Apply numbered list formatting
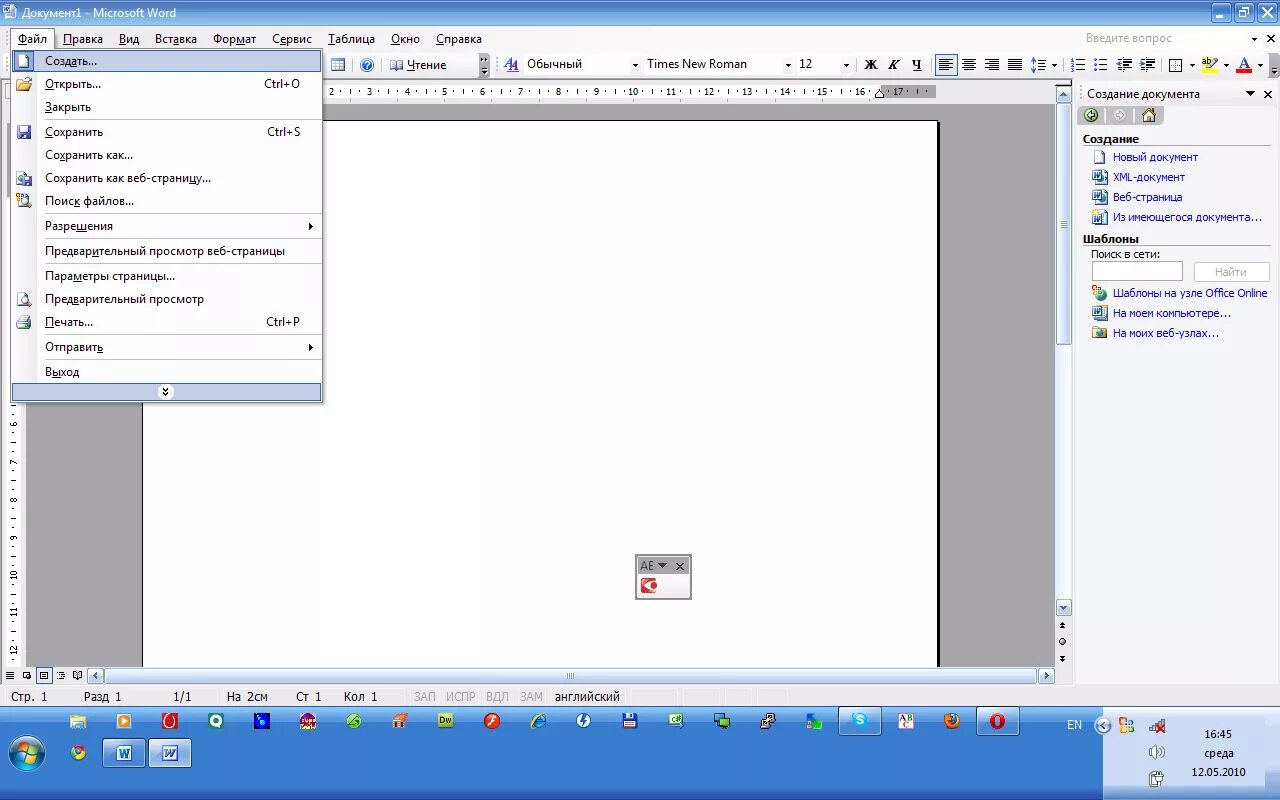The image size is (1280, 800). click(1078, 65)
